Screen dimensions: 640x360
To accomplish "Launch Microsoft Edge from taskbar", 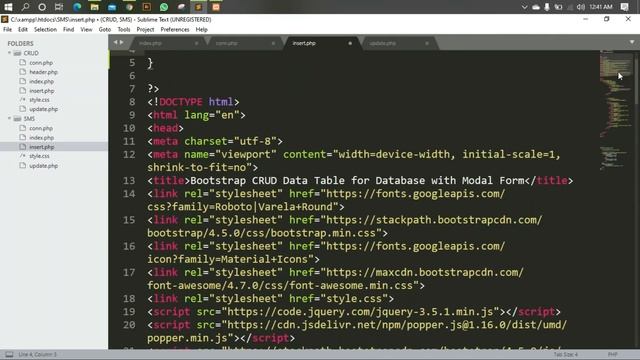I will [77, 7].
